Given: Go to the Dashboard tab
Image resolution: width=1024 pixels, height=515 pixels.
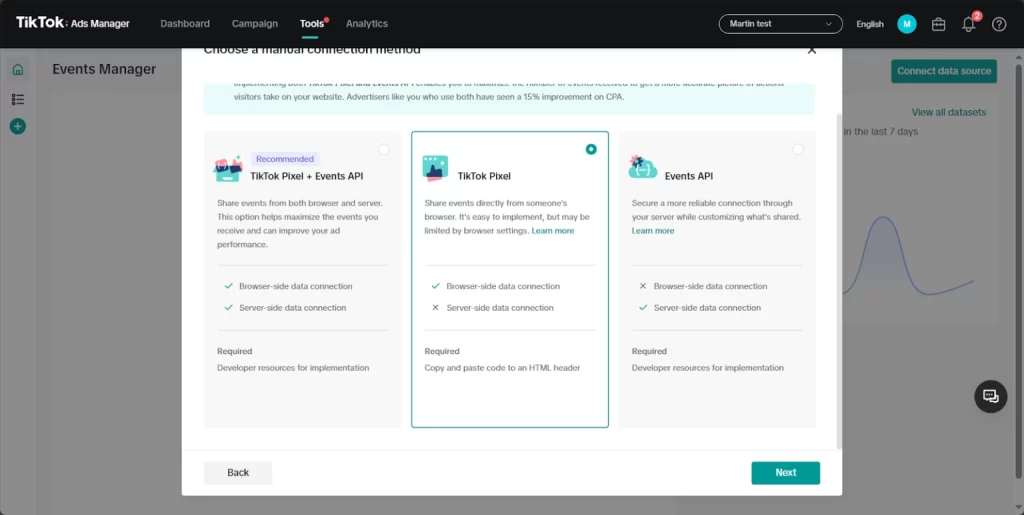Looking at the screenshot, I should click(x=185, y=23).
